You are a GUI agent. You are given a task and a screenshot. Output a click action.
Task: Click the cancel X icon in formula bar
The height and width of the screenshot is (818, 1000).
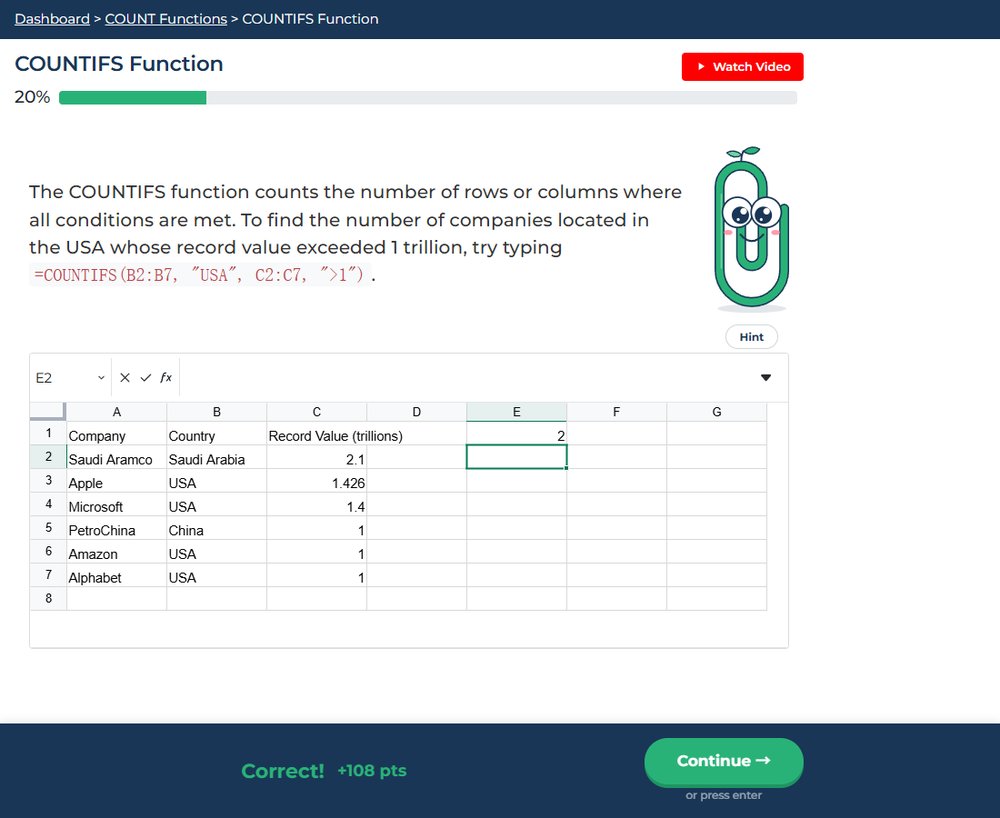125,378
